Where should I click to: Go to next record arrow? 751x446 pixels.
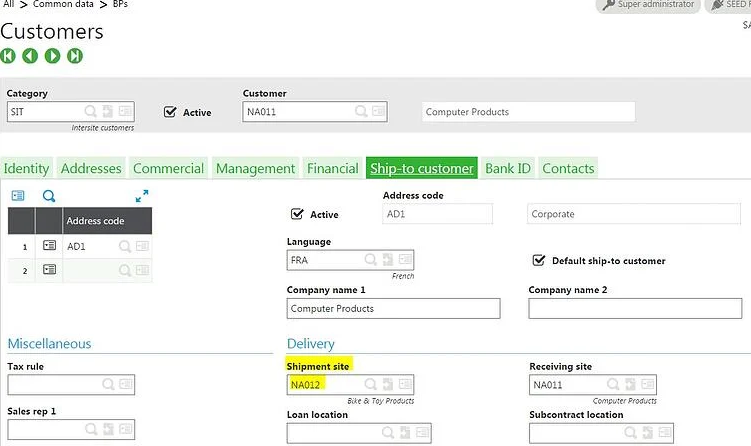click(x=53, y=56)
